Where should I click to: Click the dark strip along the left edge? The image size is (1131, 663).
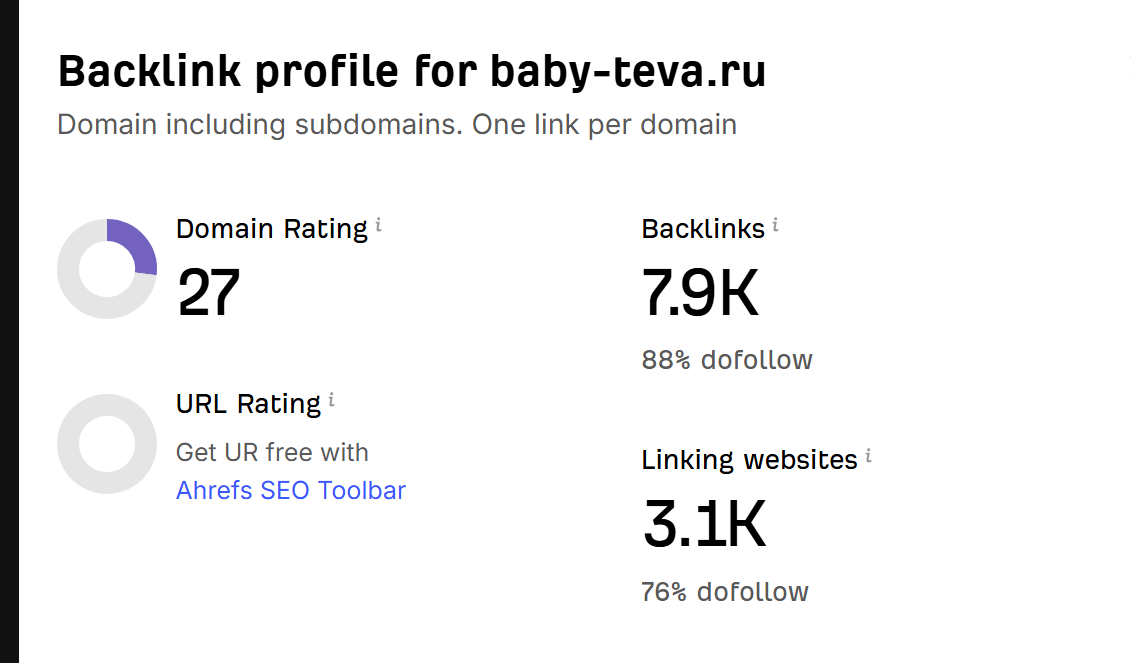[x=9, y=331]
